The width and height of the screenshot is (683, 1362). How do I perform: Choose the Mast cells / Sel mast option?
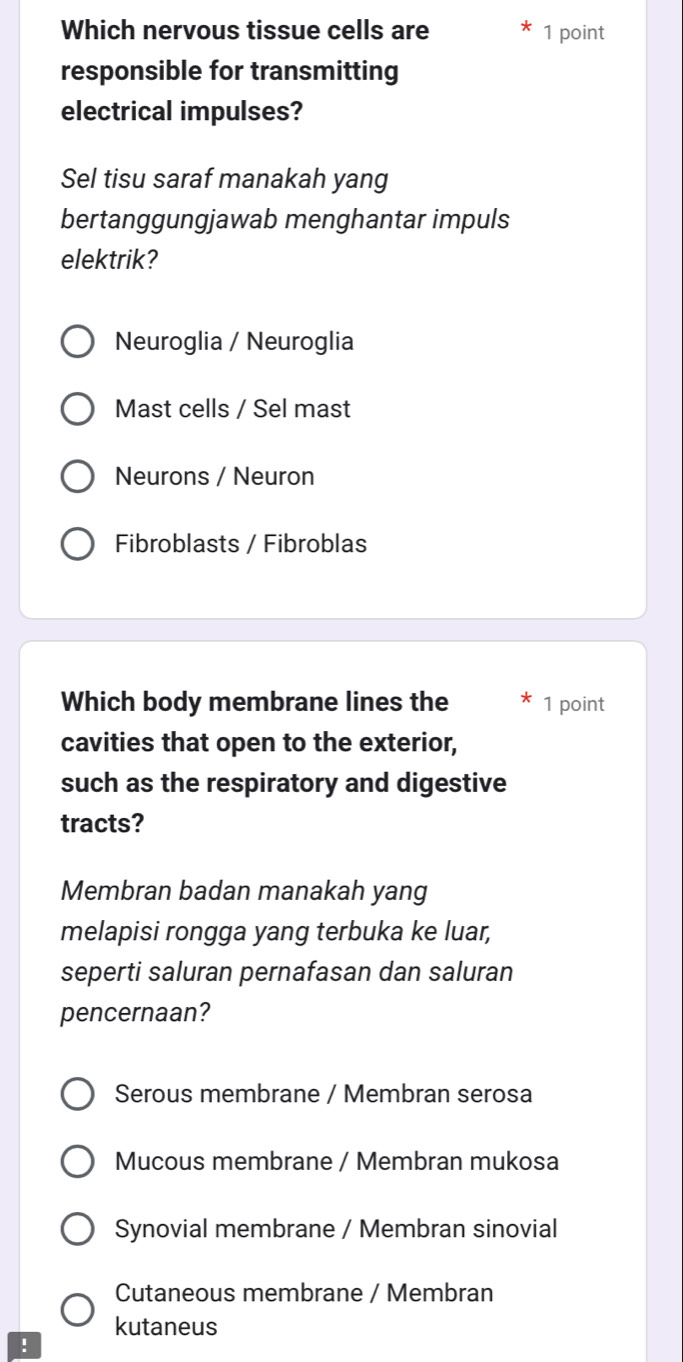tap(78, 409)
